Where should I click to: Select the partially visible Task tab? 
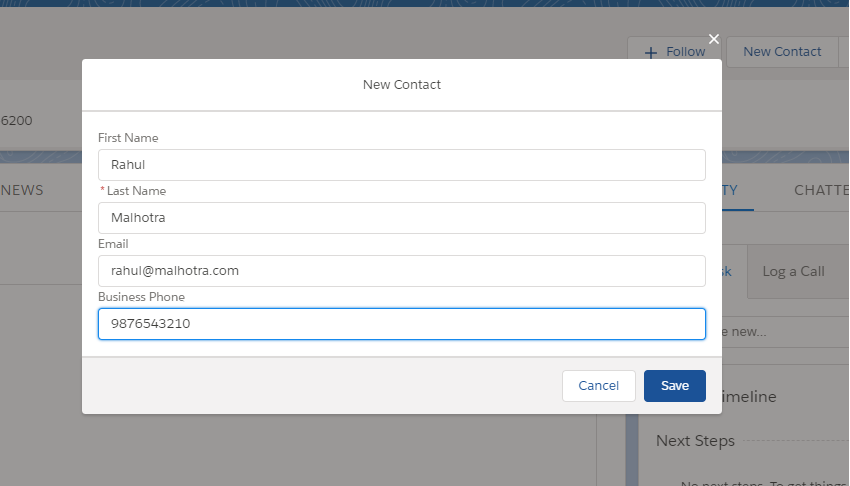(x=727, y=271)
